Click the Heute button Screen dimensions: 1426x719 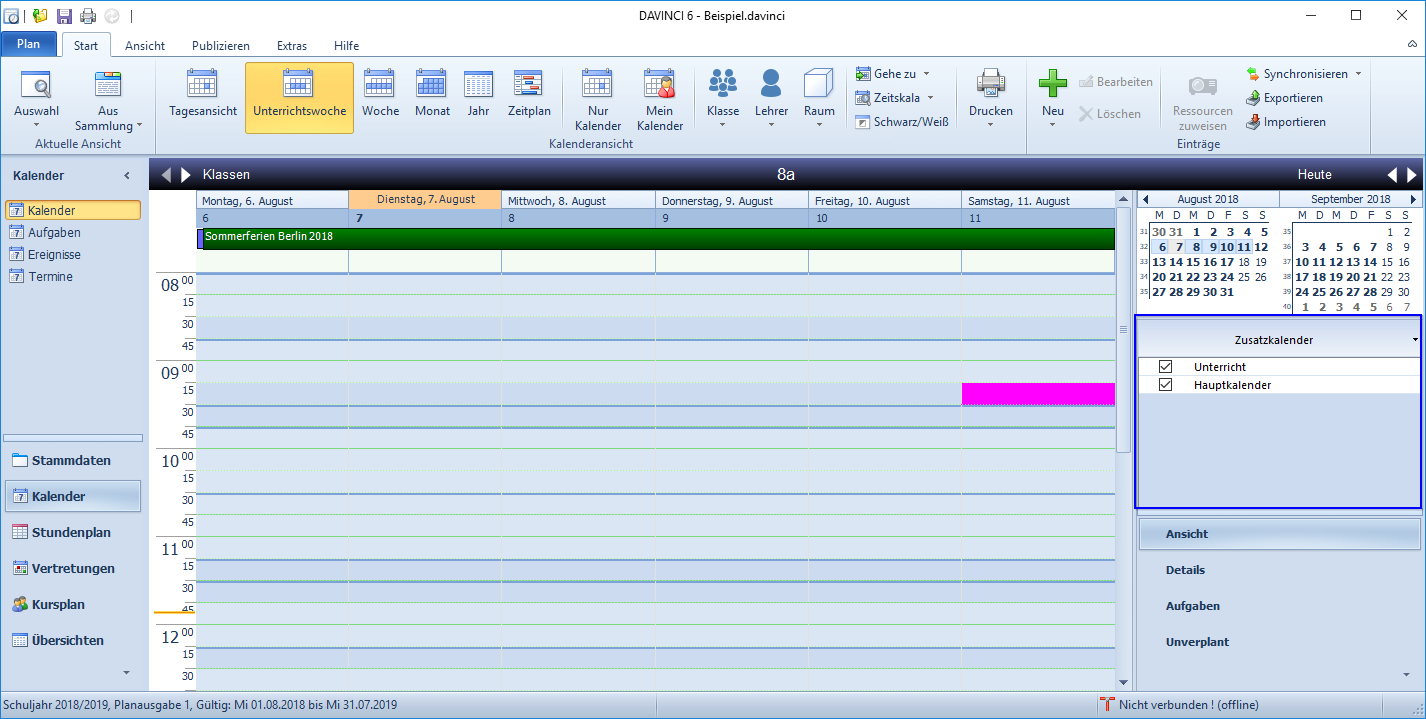click(1314, 174)
